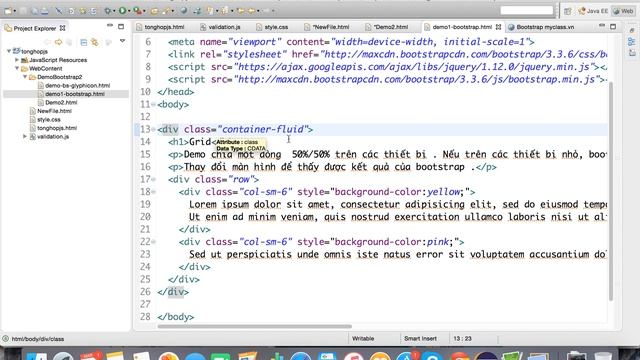Click the green Run button

pos(122,11)
